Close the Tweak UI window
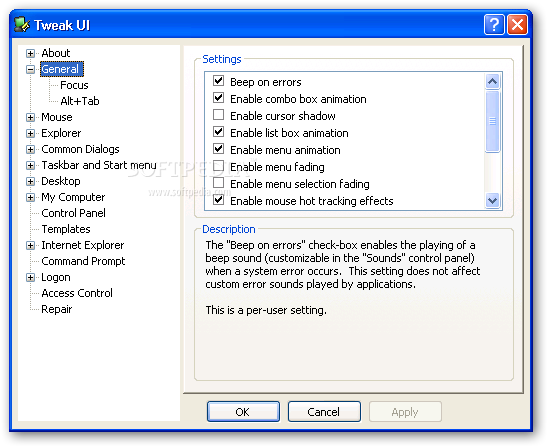548x447 pixels. (517, 25)
